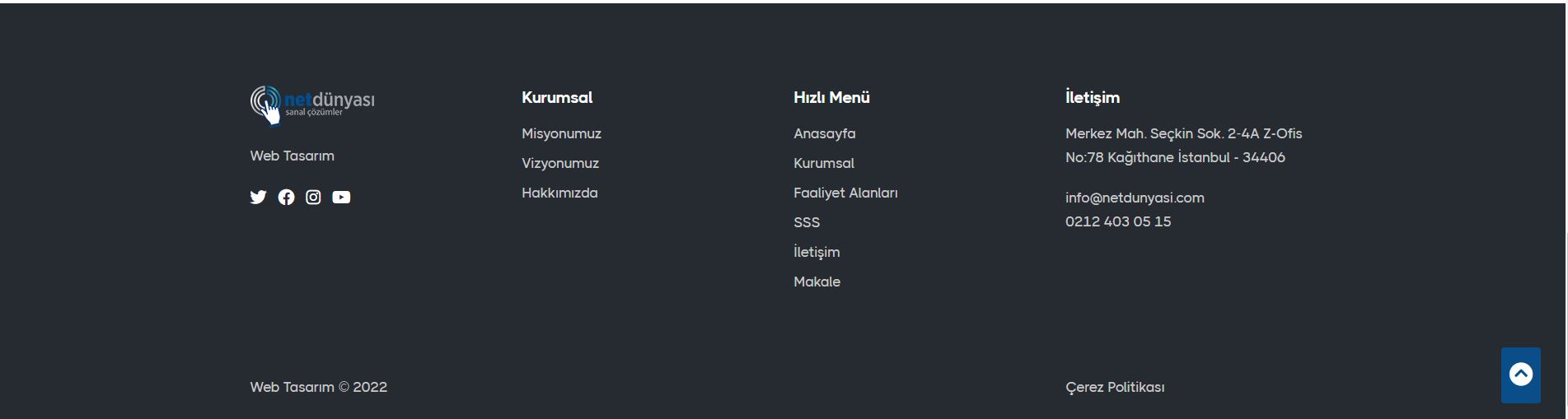Click the Web Tasarım link under logo
Screen dimensions: 1568x419
pos(292,156)
